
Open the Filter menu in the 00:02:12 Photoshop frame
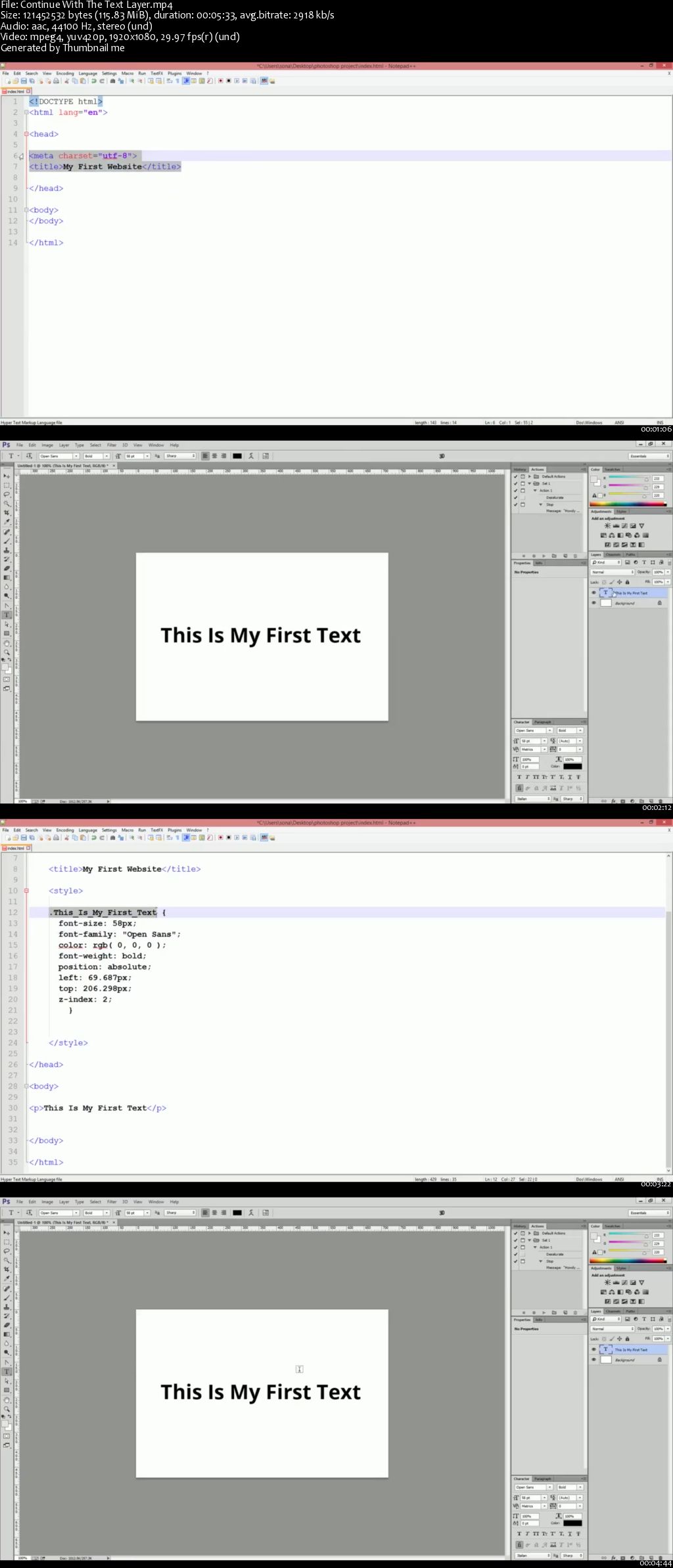112,445
